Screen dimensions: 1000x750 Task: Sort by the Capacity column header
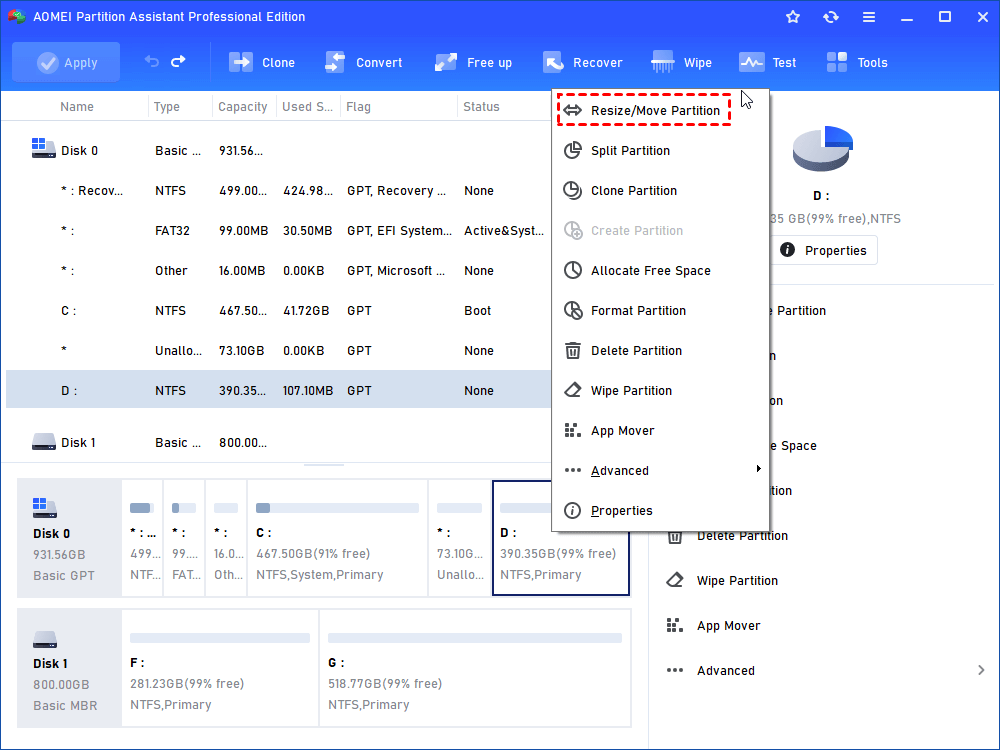tap(243, 107)
